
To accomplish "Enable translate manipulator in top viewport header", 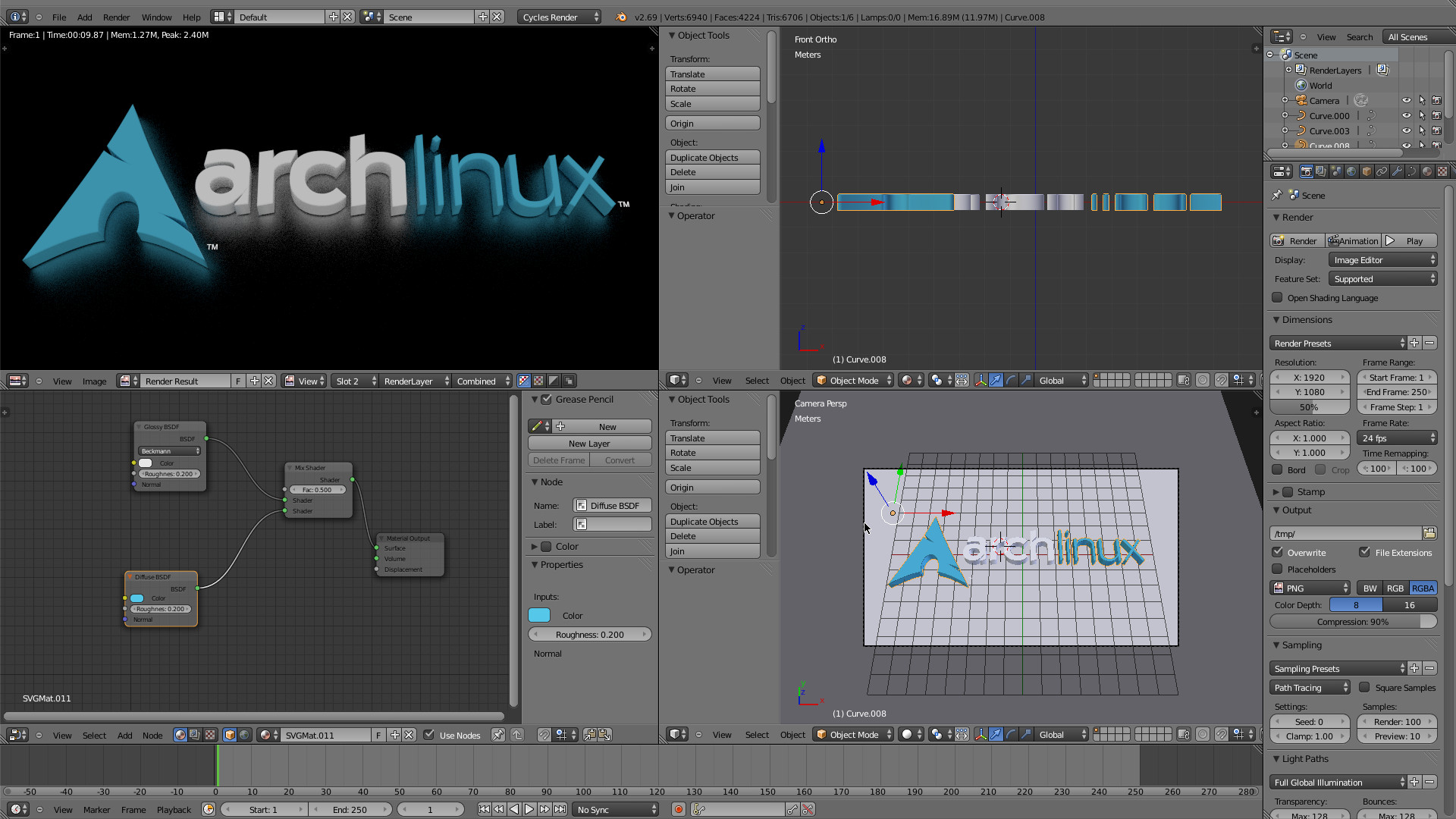I will coord(996,381).
